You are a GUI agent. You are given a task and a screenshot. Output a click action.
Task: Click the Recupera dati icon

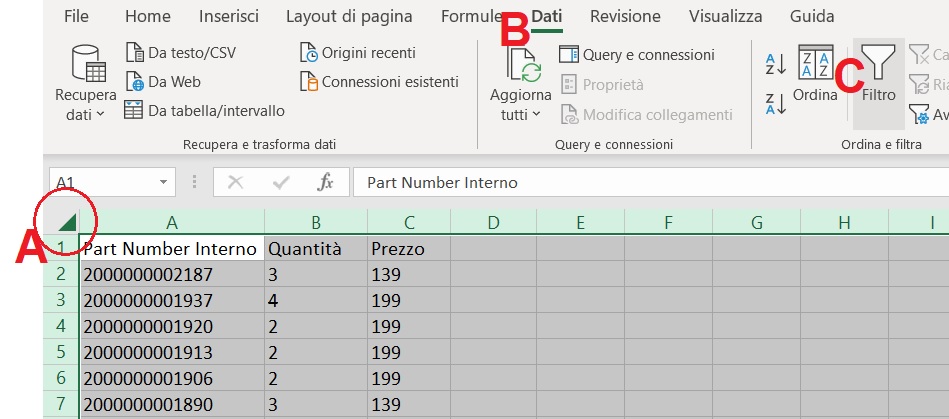tap(87, 63)
